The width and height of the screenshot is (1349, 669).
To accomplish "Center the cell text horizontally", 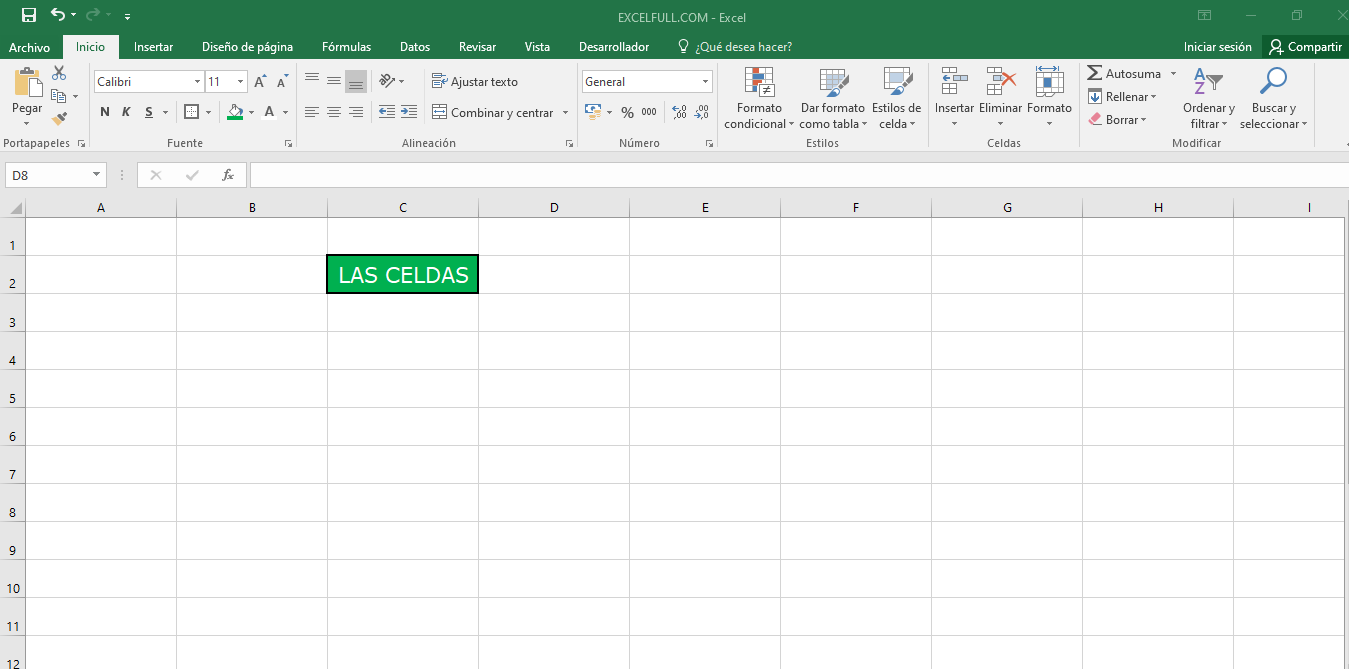I will 334,112.
